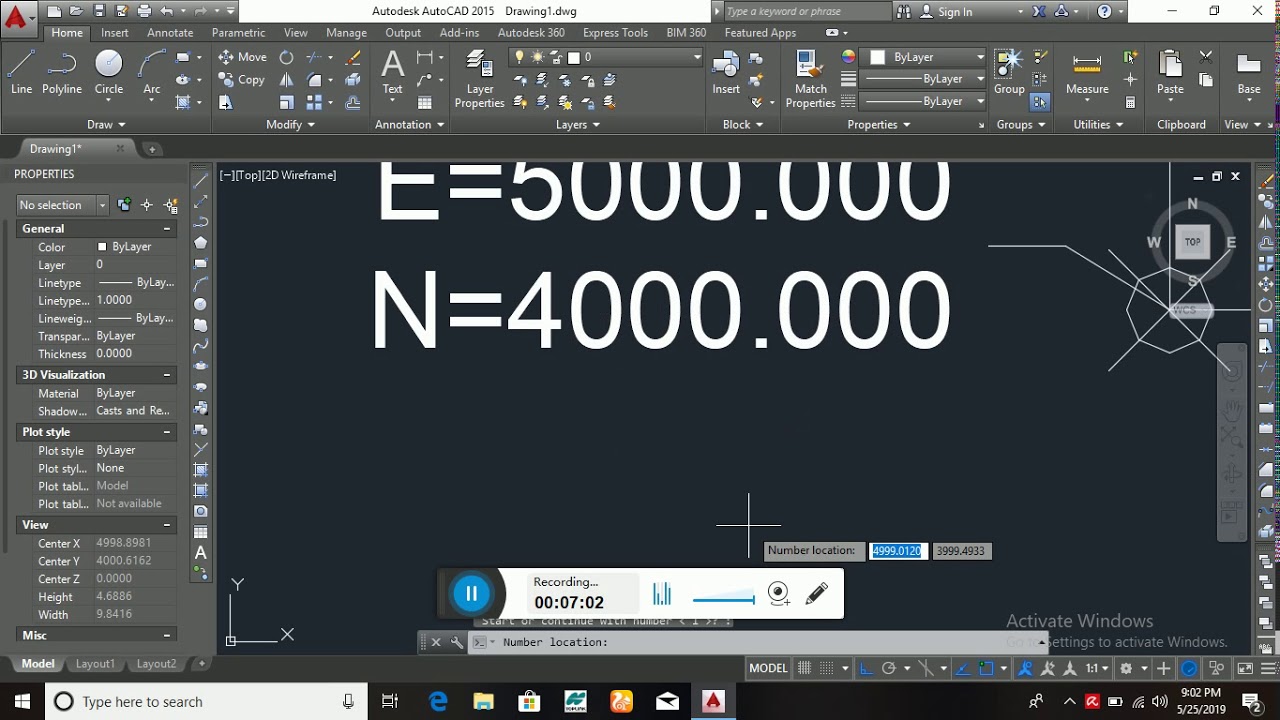Open the Express Tools ribbon tab
The height and width of the screenshot is (720, 1280).
click(615, 33)
